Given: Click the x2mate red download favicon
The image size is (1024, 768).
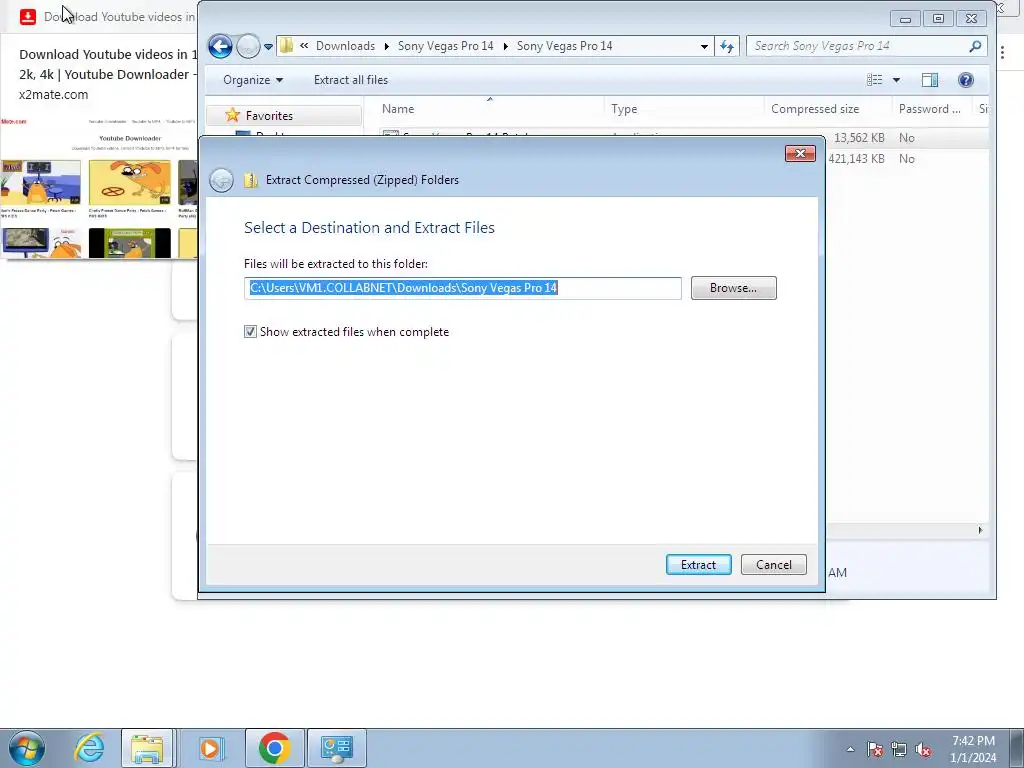Looking at the screenshot, I should tap(27, 16).
